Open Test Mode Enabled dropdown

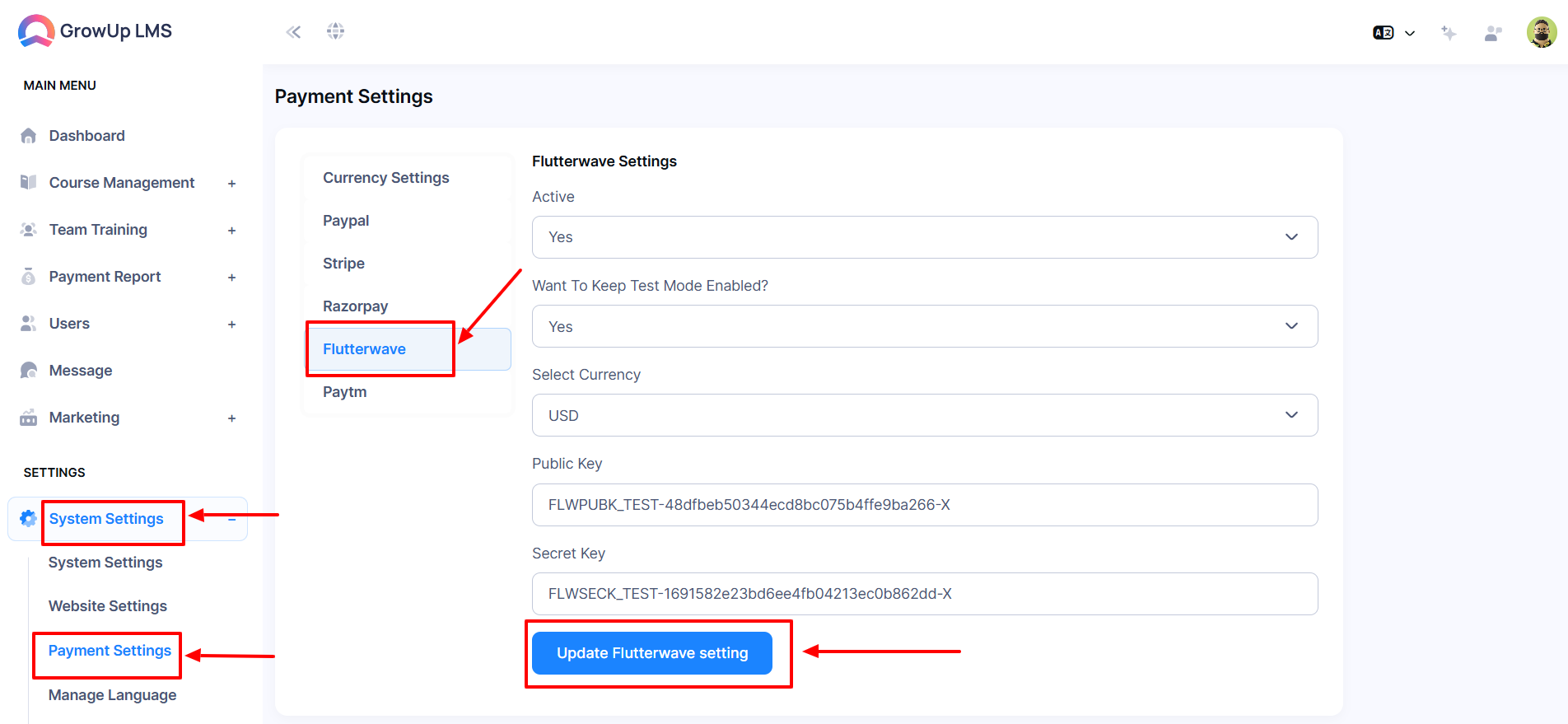tap(925, 326)
